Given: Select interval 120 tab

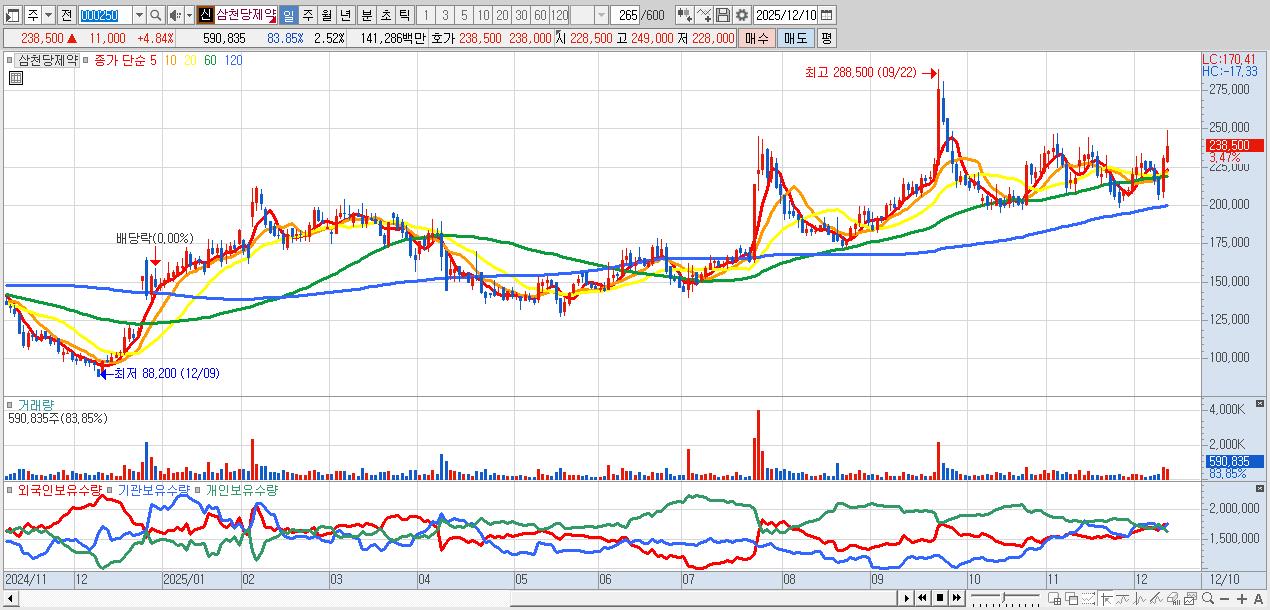Looking at the screenshot, I should point(559,15).
